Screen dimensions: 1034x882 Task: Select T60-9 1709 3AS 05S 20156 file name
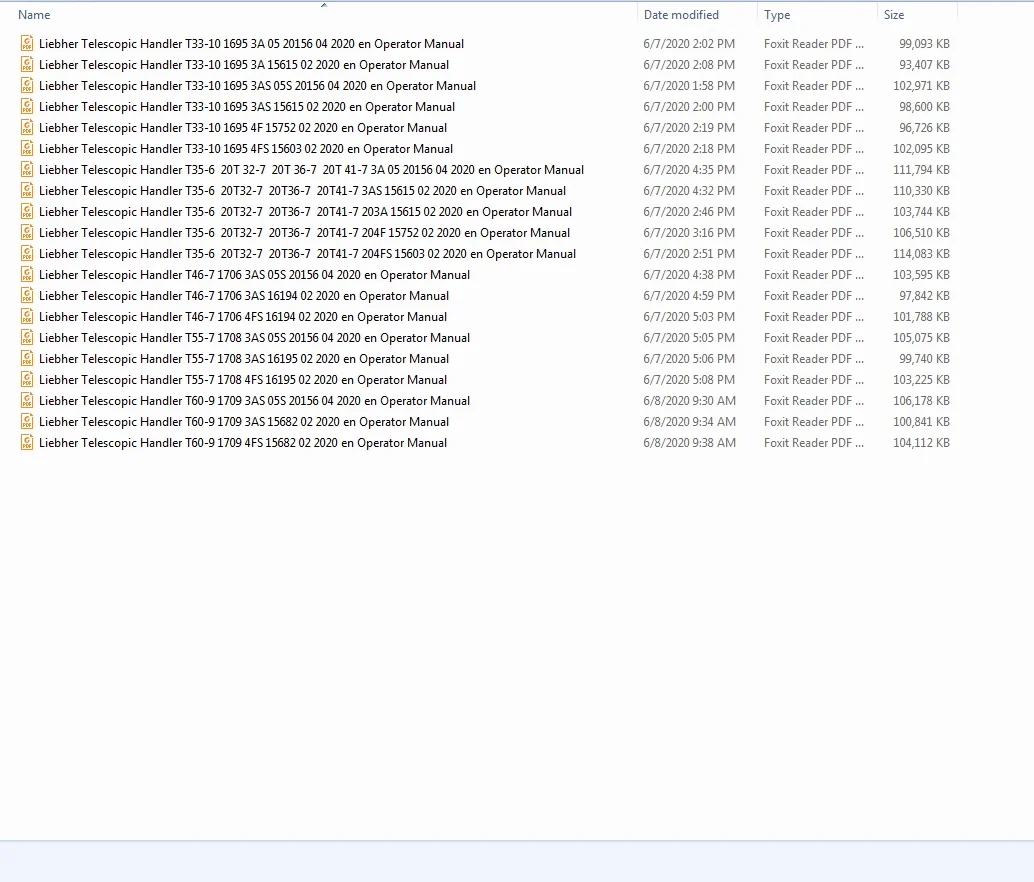coord(255,401)
